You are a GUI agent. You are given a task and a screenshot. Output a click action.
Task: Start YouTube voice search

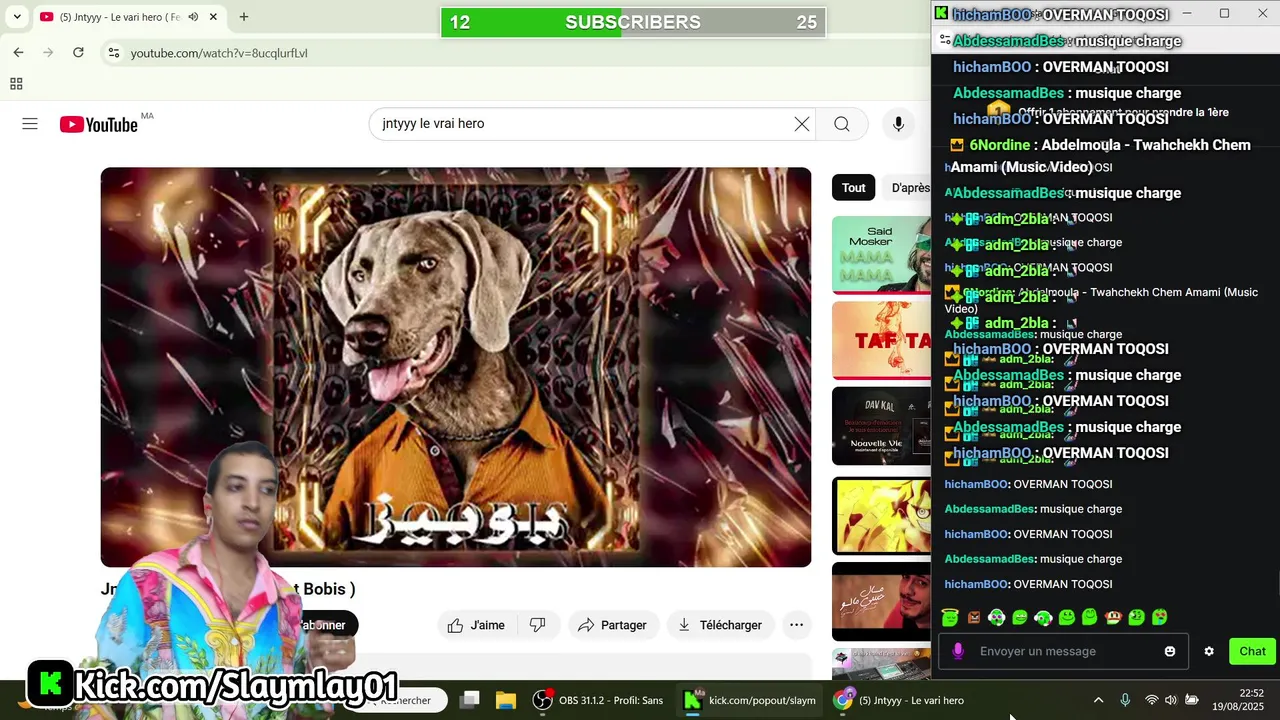point(898,124)
